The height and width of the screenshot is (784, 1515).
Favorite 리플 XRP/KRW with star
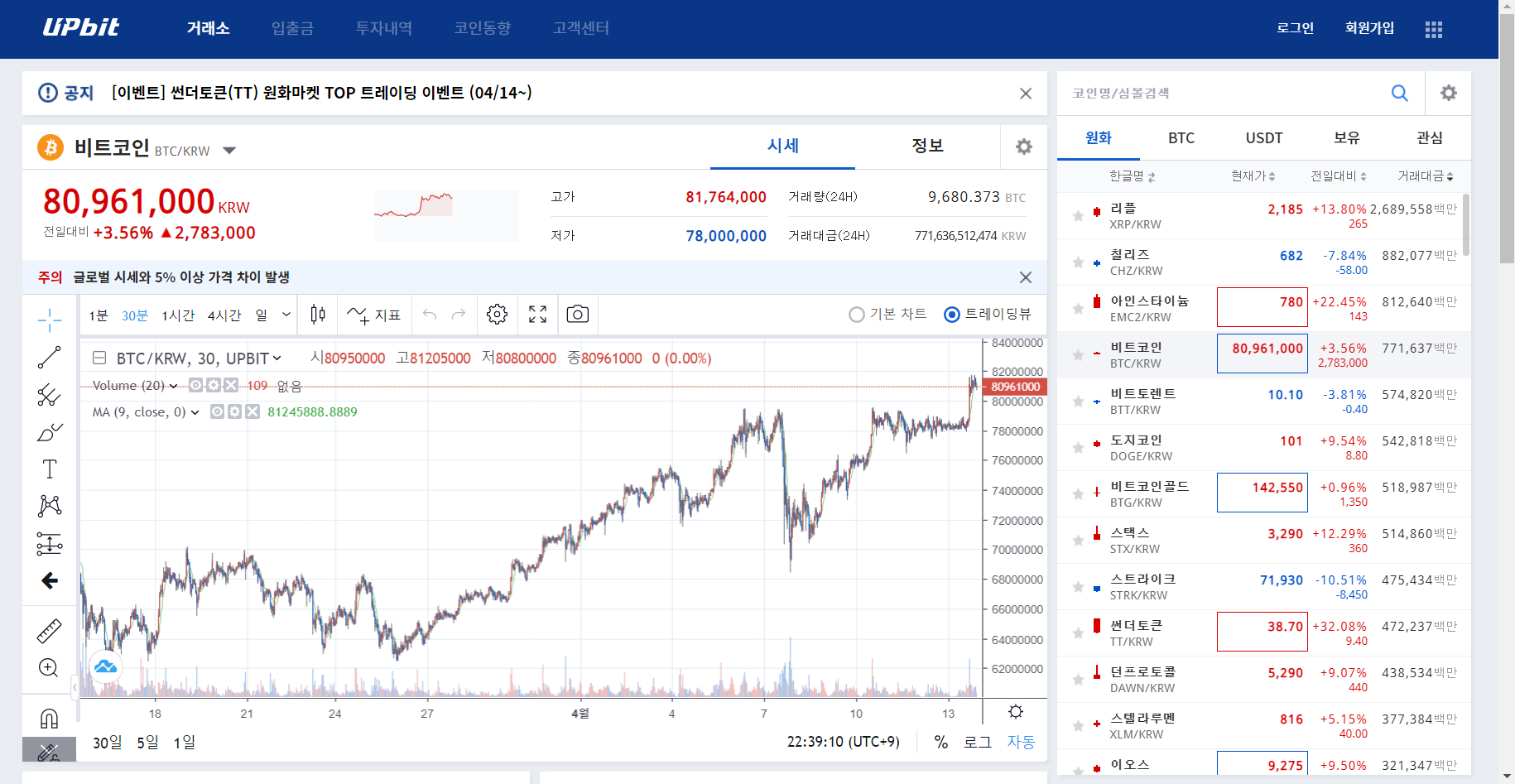(x=1078, y=216)
